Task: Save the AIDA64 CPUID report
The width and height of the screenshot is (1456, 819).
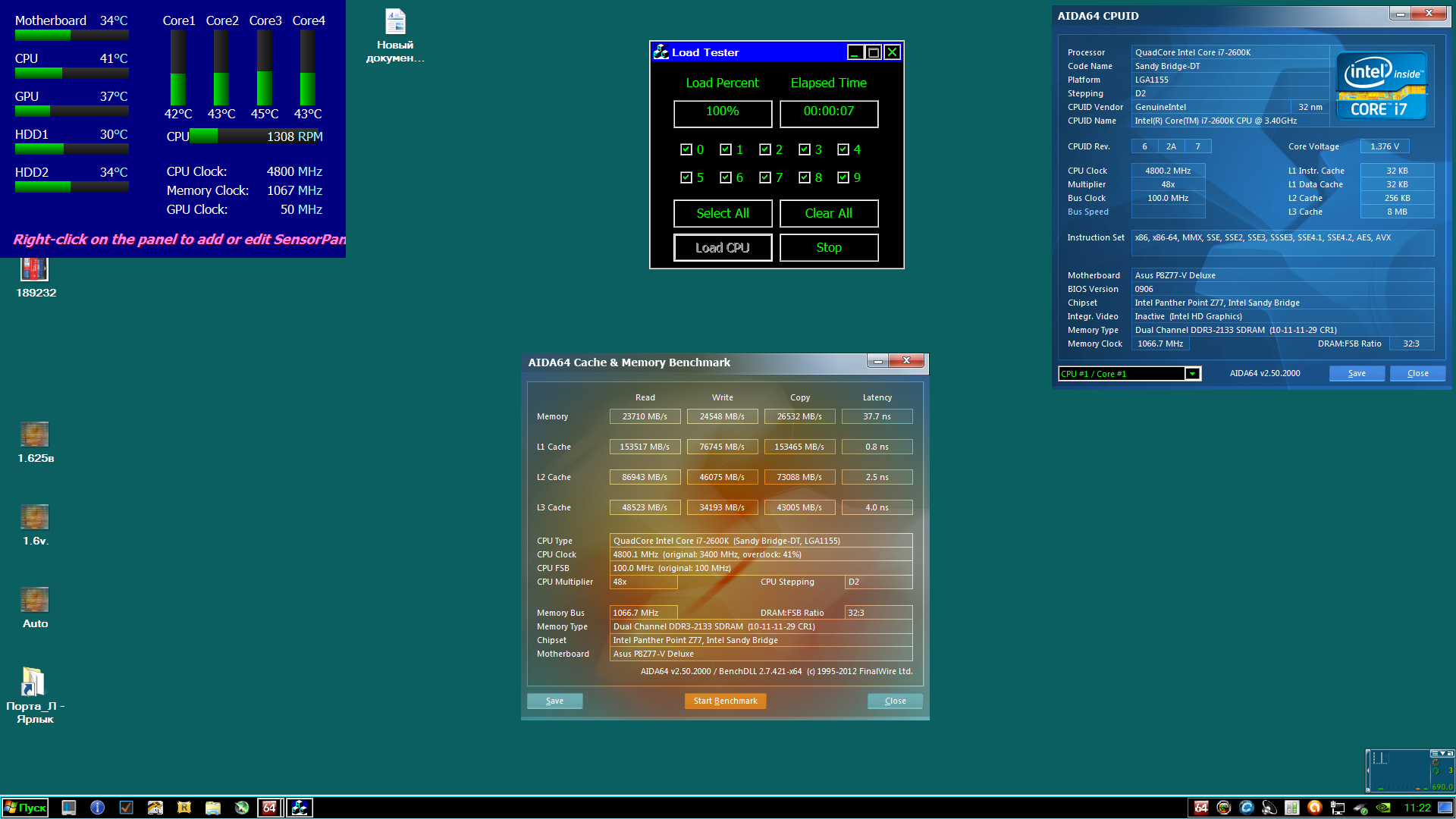Action: click(1357, 373)
